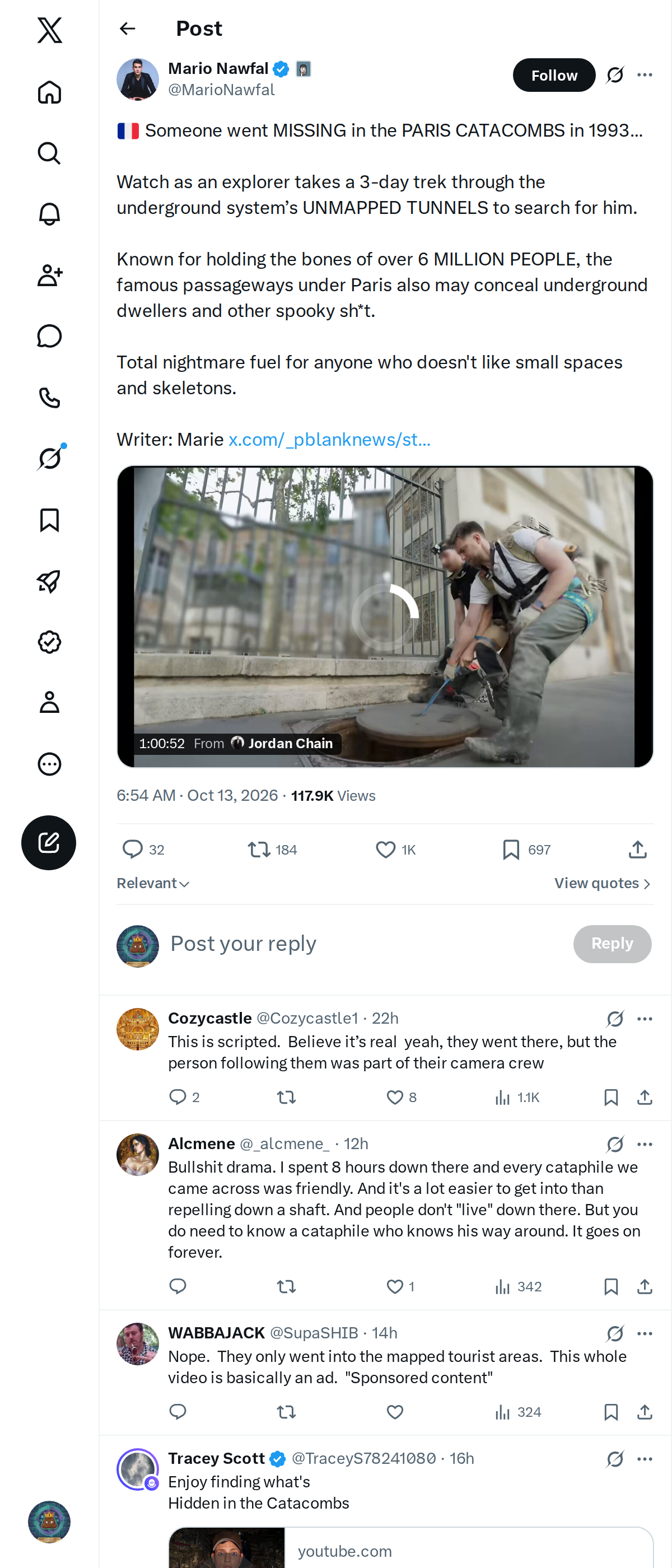Follow Mario Nawfal
The image size is (672, 1568).
pos(554,75)
